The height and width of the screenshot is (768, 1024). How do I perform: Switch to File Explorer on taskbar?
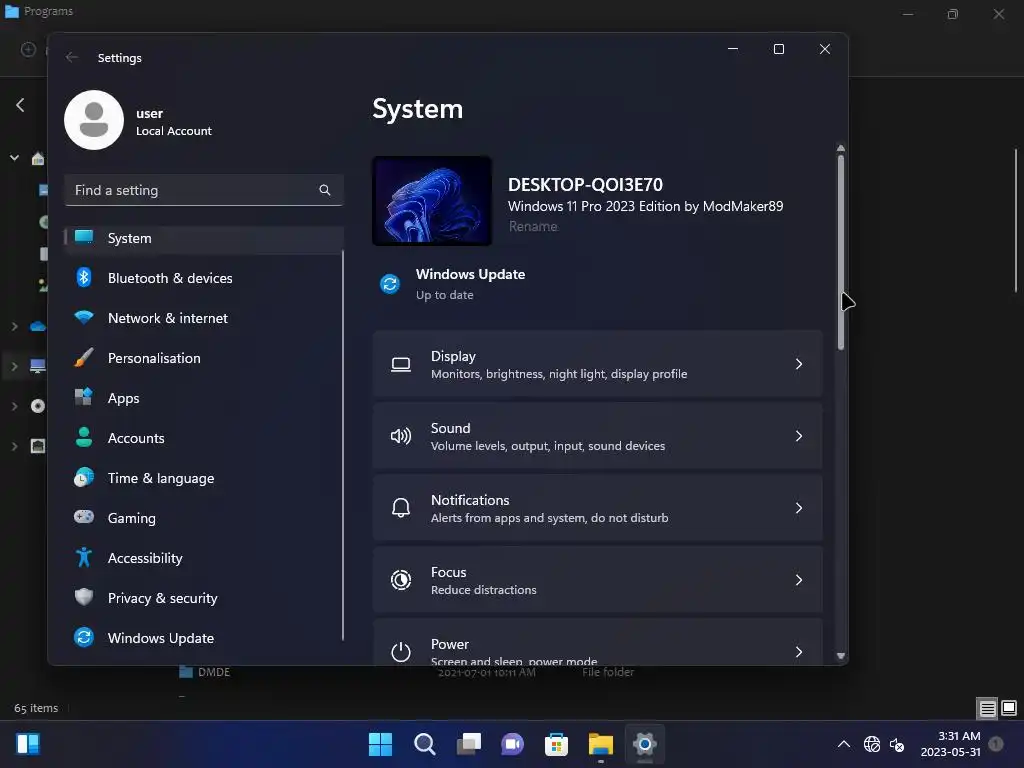click(600, 744)
